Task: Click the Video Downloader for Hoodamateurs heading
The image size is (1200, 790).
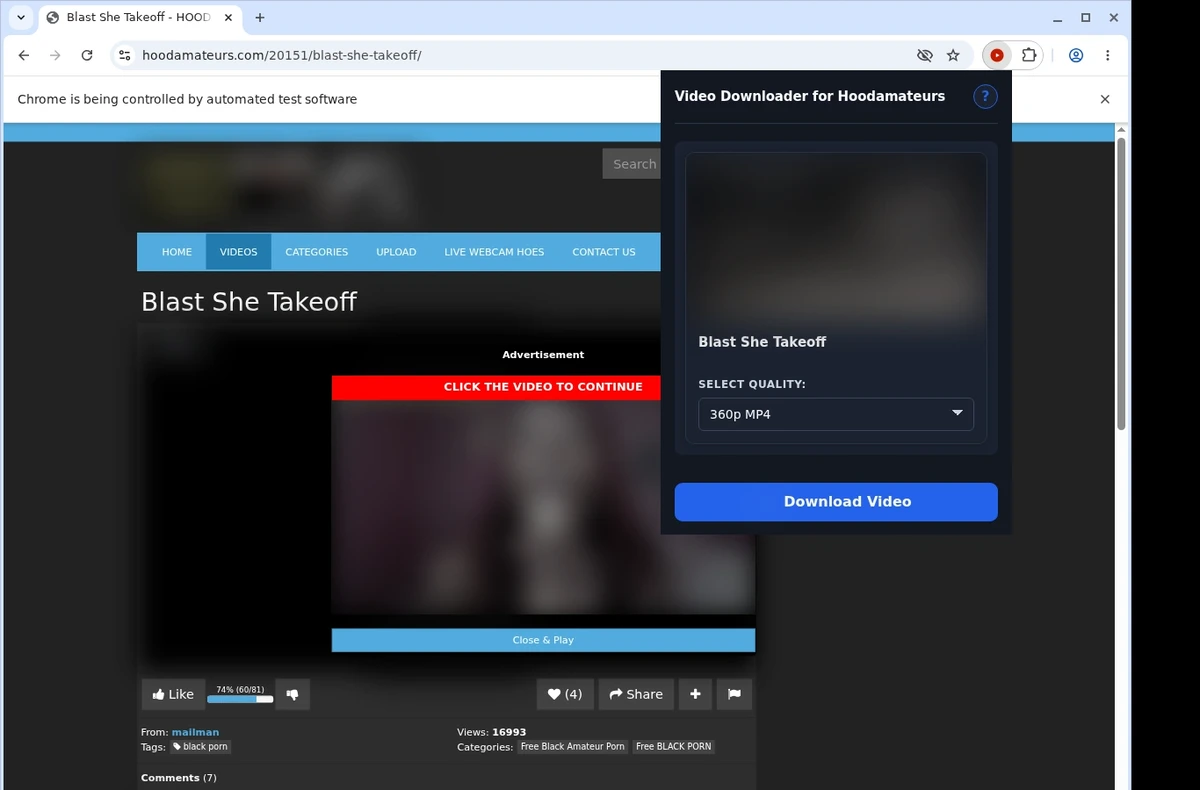Action: pyautogui.click(x=810, y=96)
